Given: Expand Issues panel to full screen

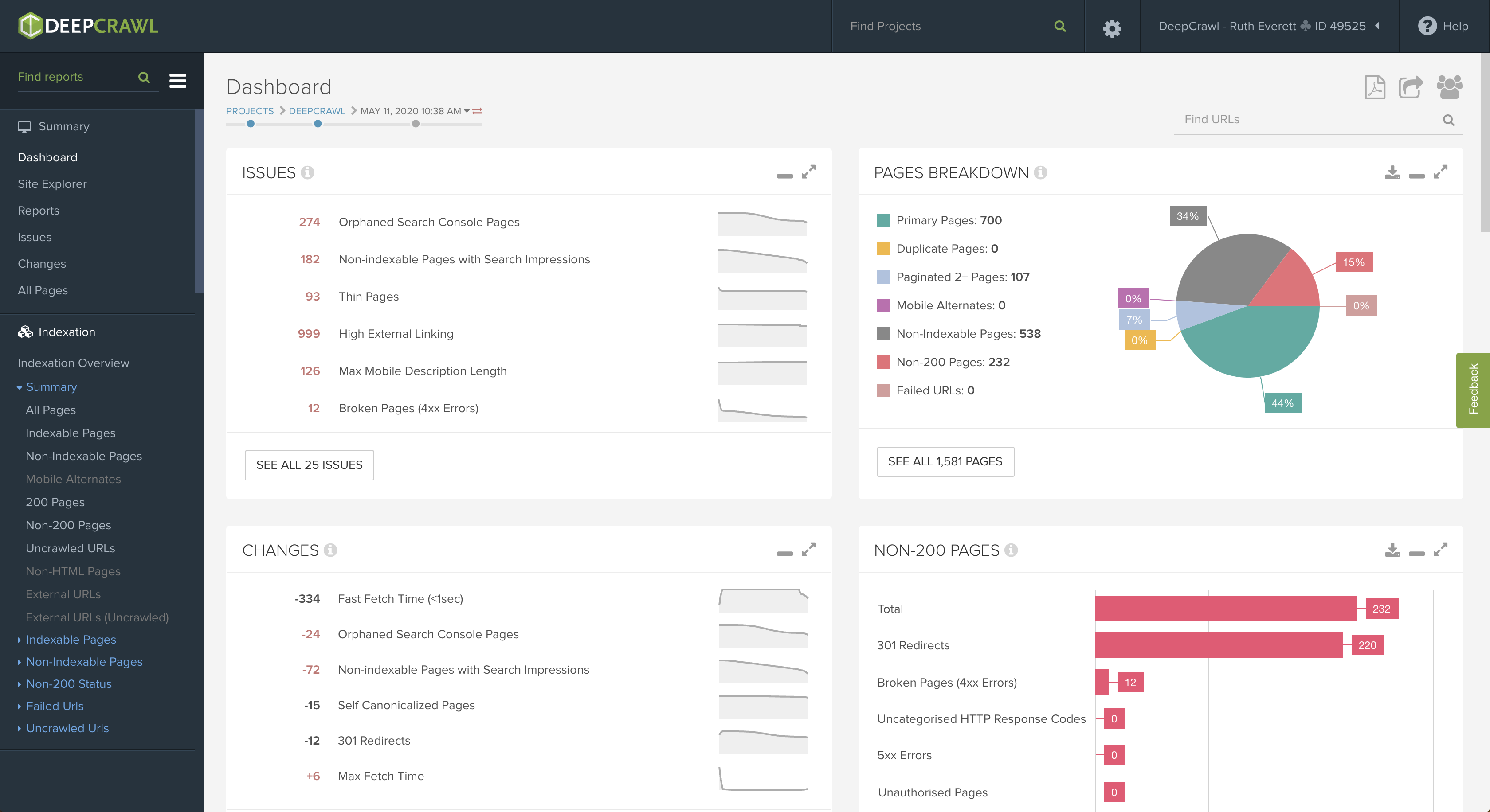Looking at the screenshot, I should (808, 172).
